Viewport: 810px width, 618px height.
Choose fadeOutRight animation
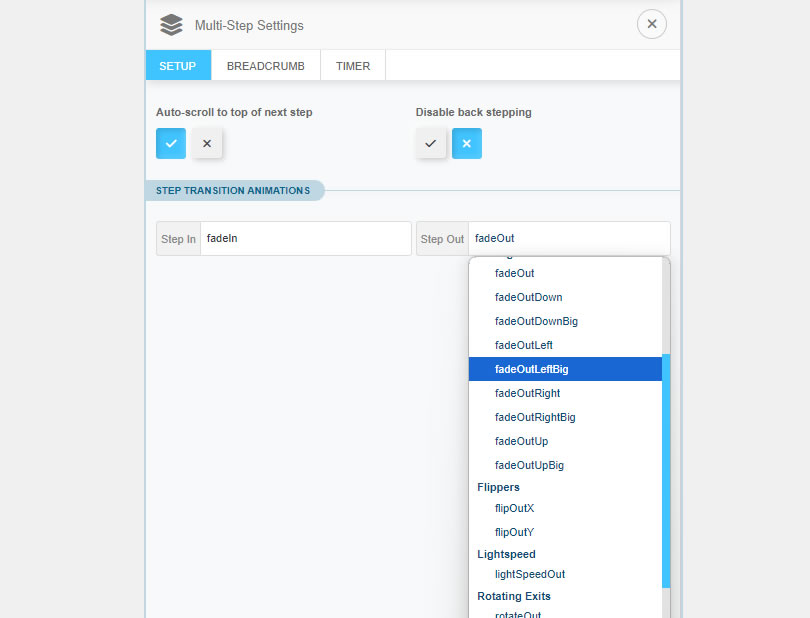click(x=565, y=393)
